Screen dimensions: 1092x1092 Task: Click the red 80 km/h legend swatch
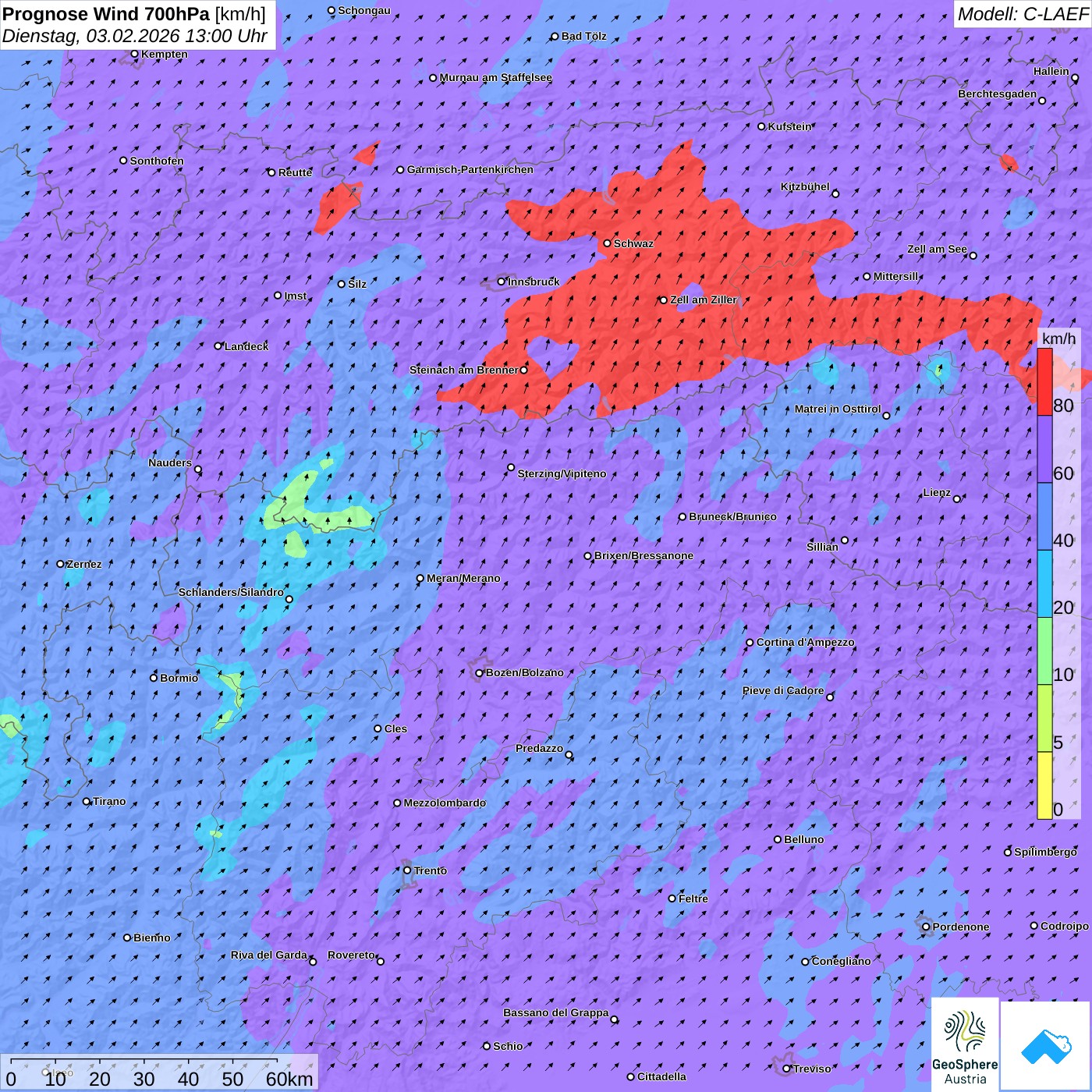[1044, 382]
